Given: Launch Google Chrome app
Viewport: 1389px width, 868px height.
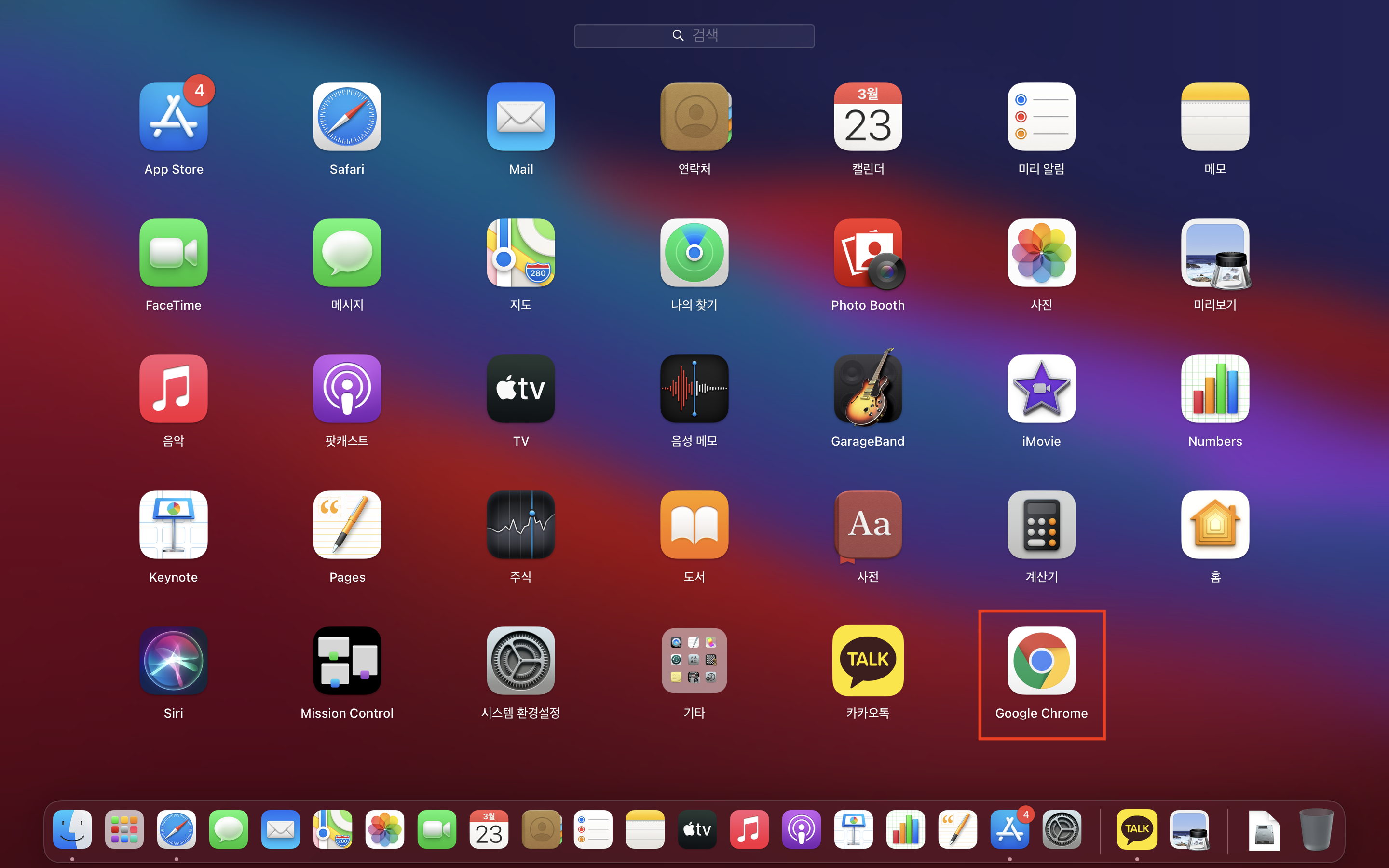Looking at the screenshot, I should click(x=1041, y=661).
